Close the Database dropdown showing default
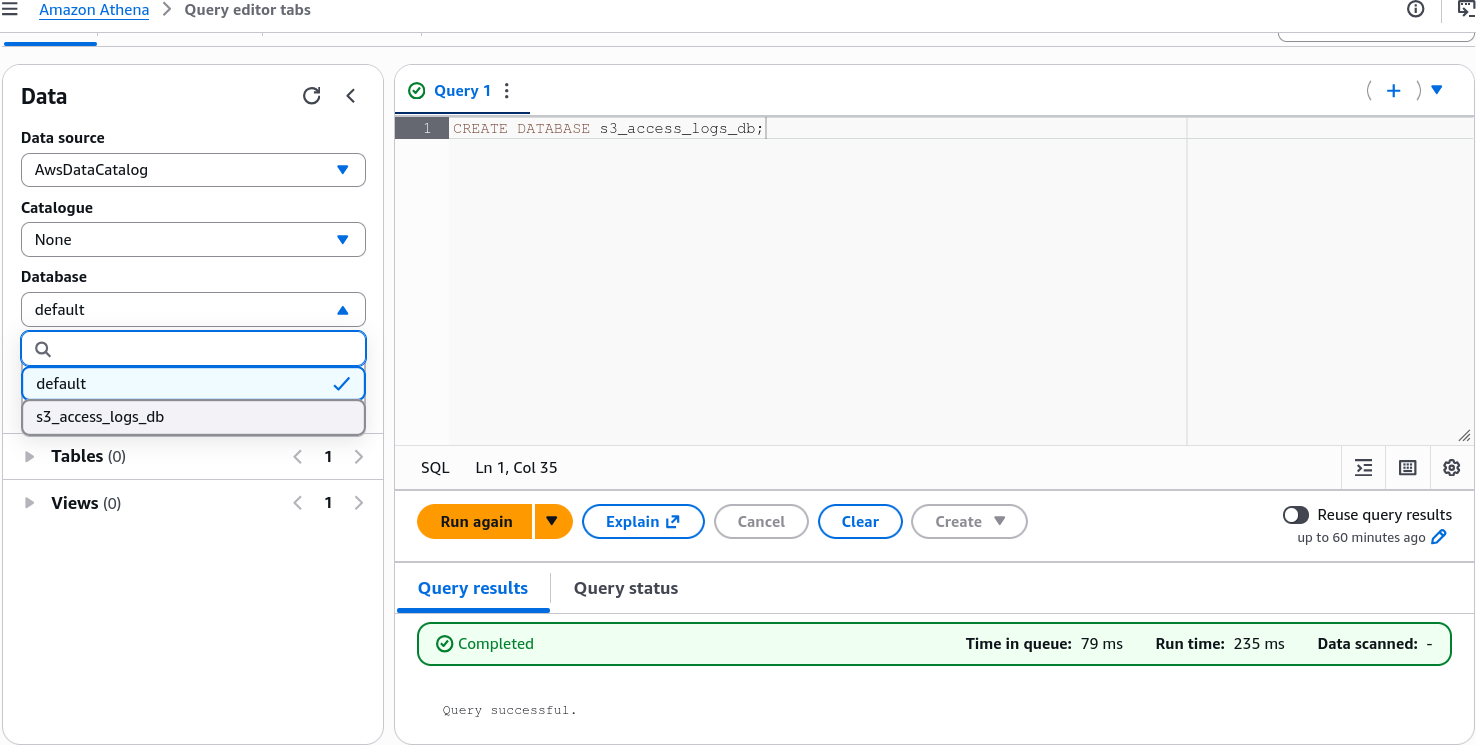1476x745 pixels. click(193, 310)
